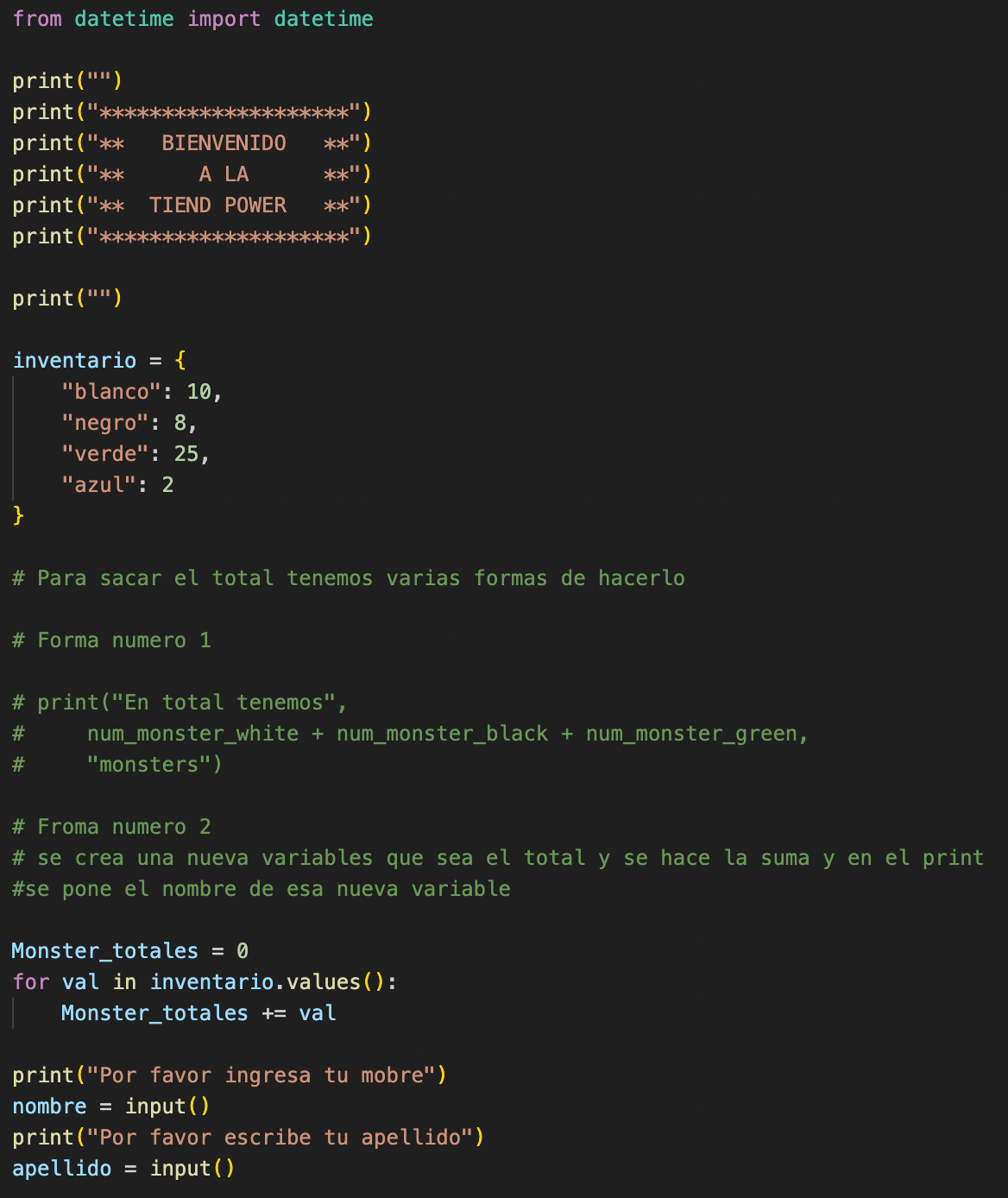Click the BIENVENIDO text in print statement
The image size is (1008, 1198).
(224, 143)
